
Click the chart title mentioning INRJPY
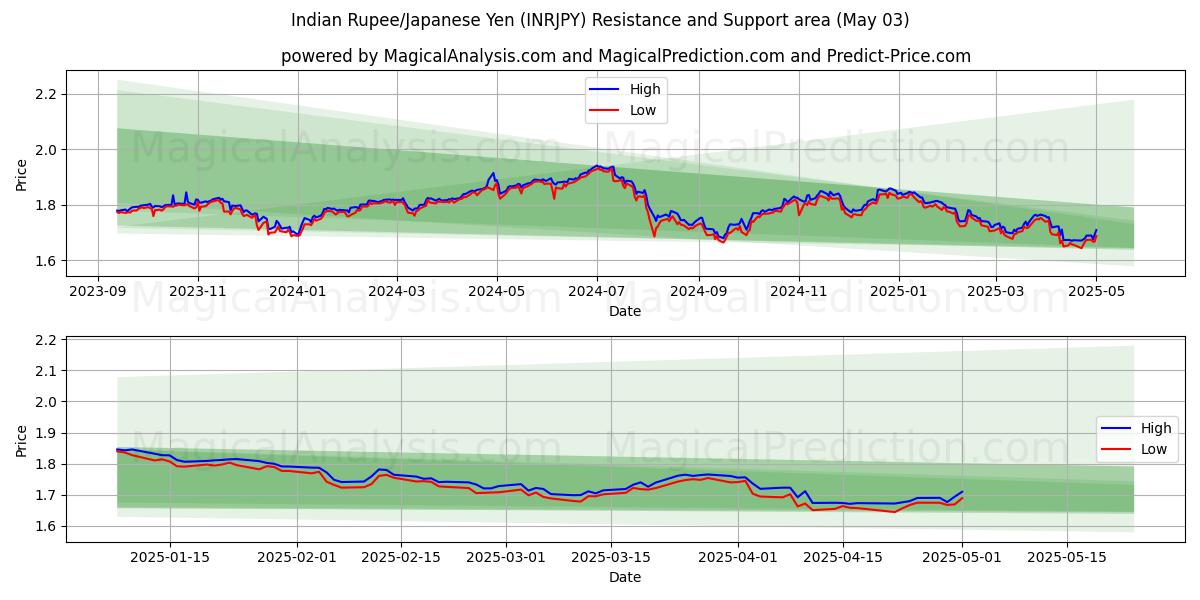[600, 20]
